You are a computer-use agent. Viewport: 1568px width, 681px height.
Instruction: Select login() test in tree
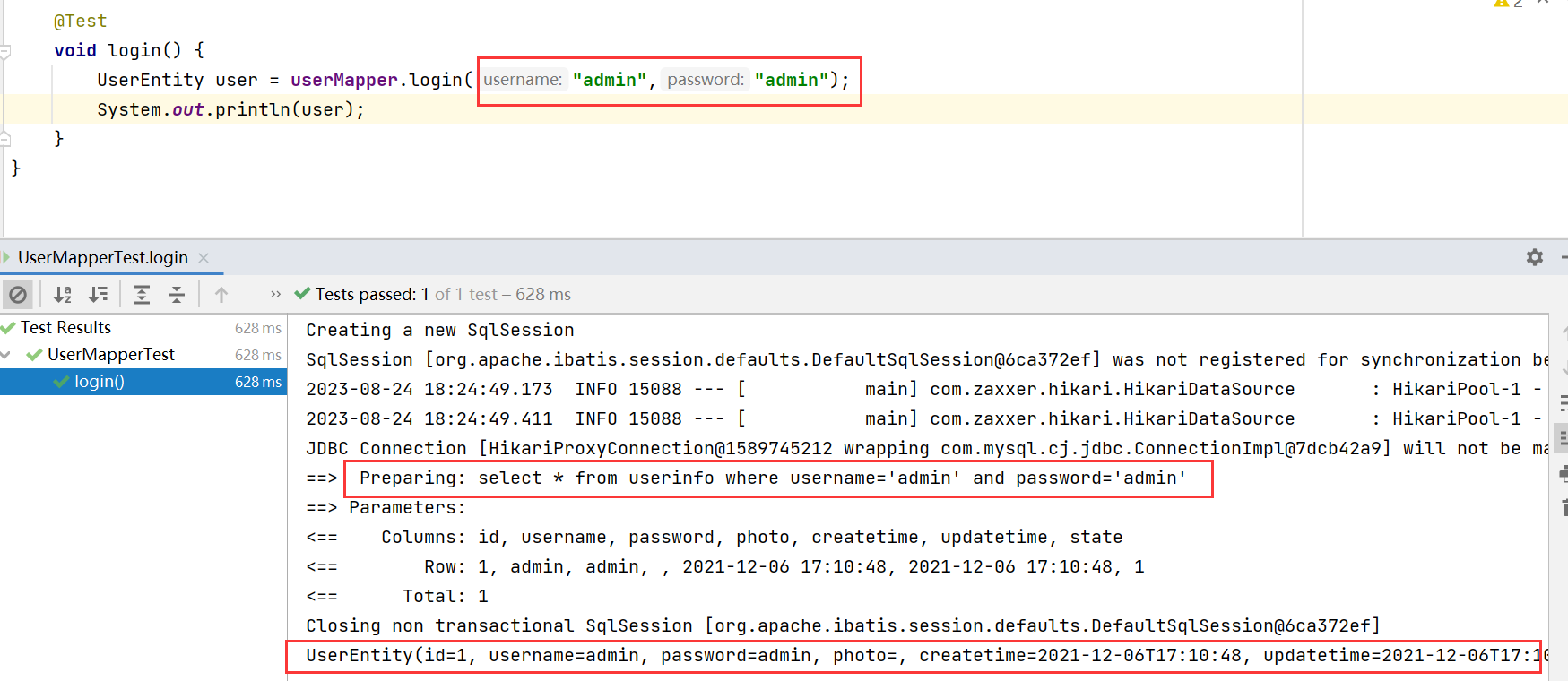99,382
